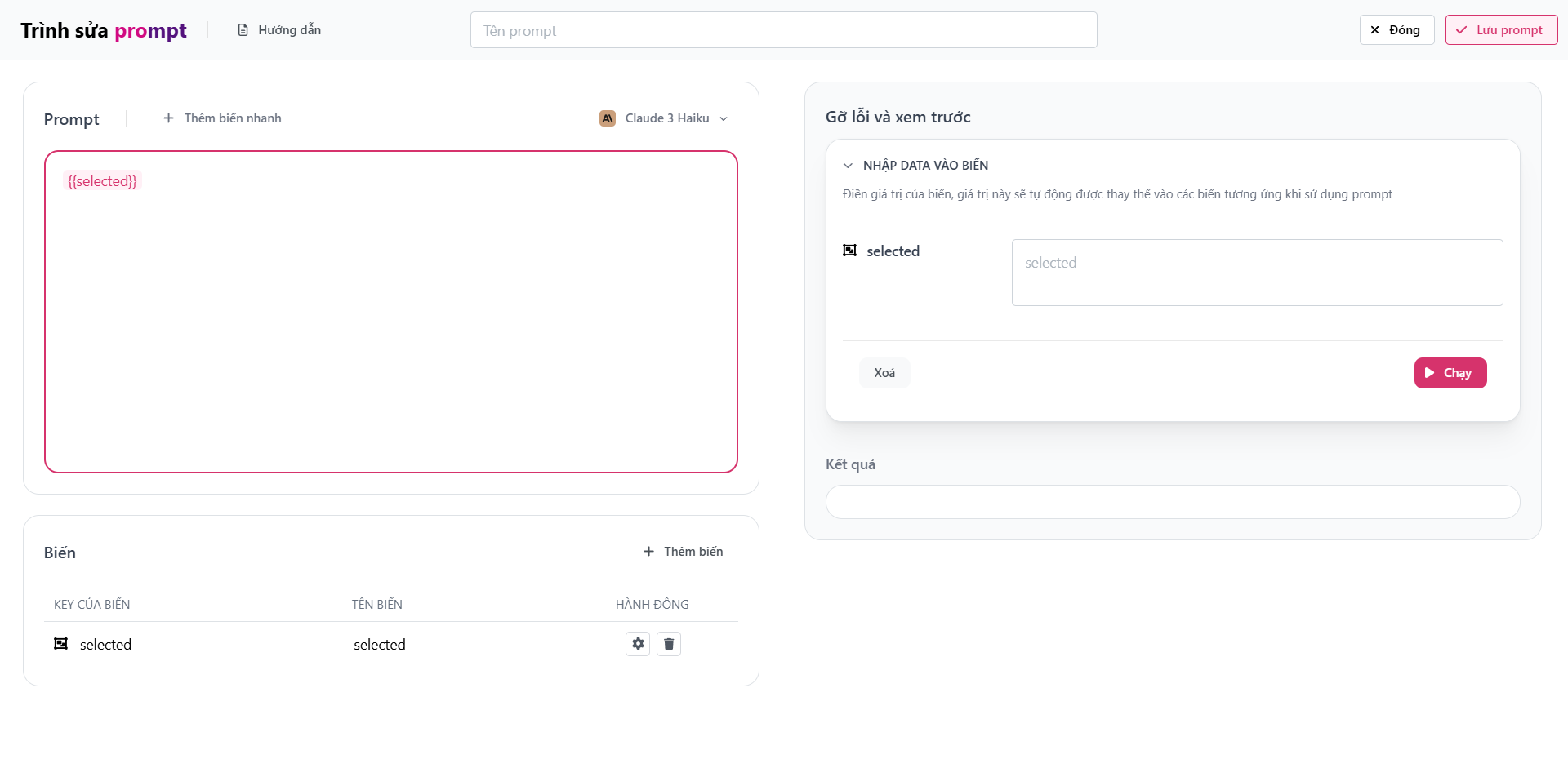The height and width of the screenshot is (768, 1568).
Task: Open settings for the selected variable
Action: point(638,644)
